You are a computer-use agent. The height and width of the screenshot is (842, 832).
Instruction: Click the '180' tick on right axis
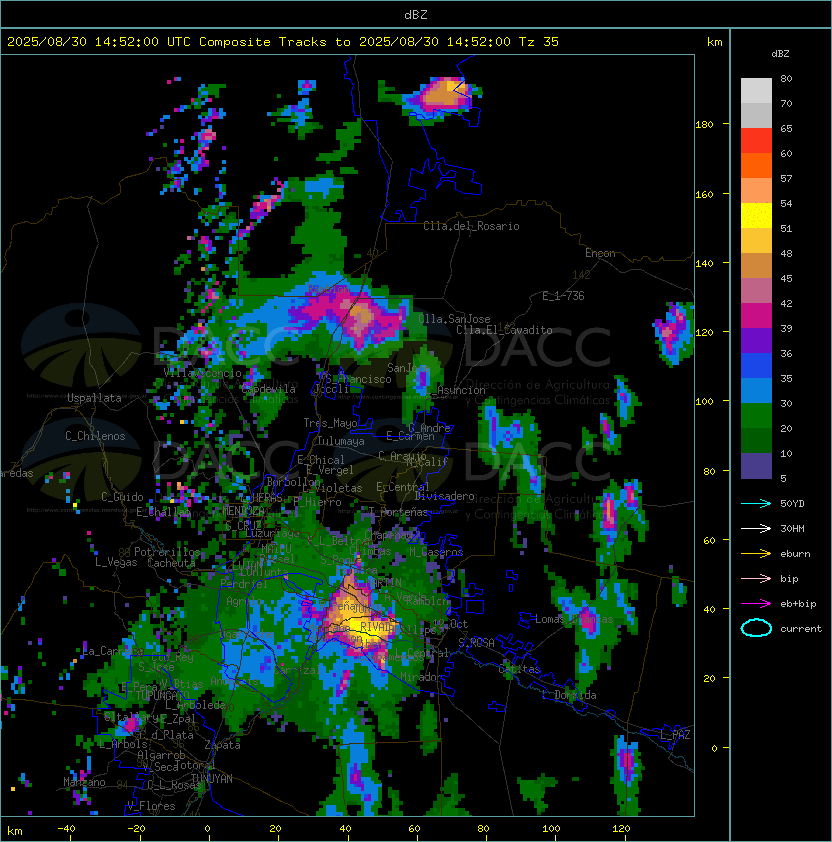pyautogui.click(x=704, y=125)
